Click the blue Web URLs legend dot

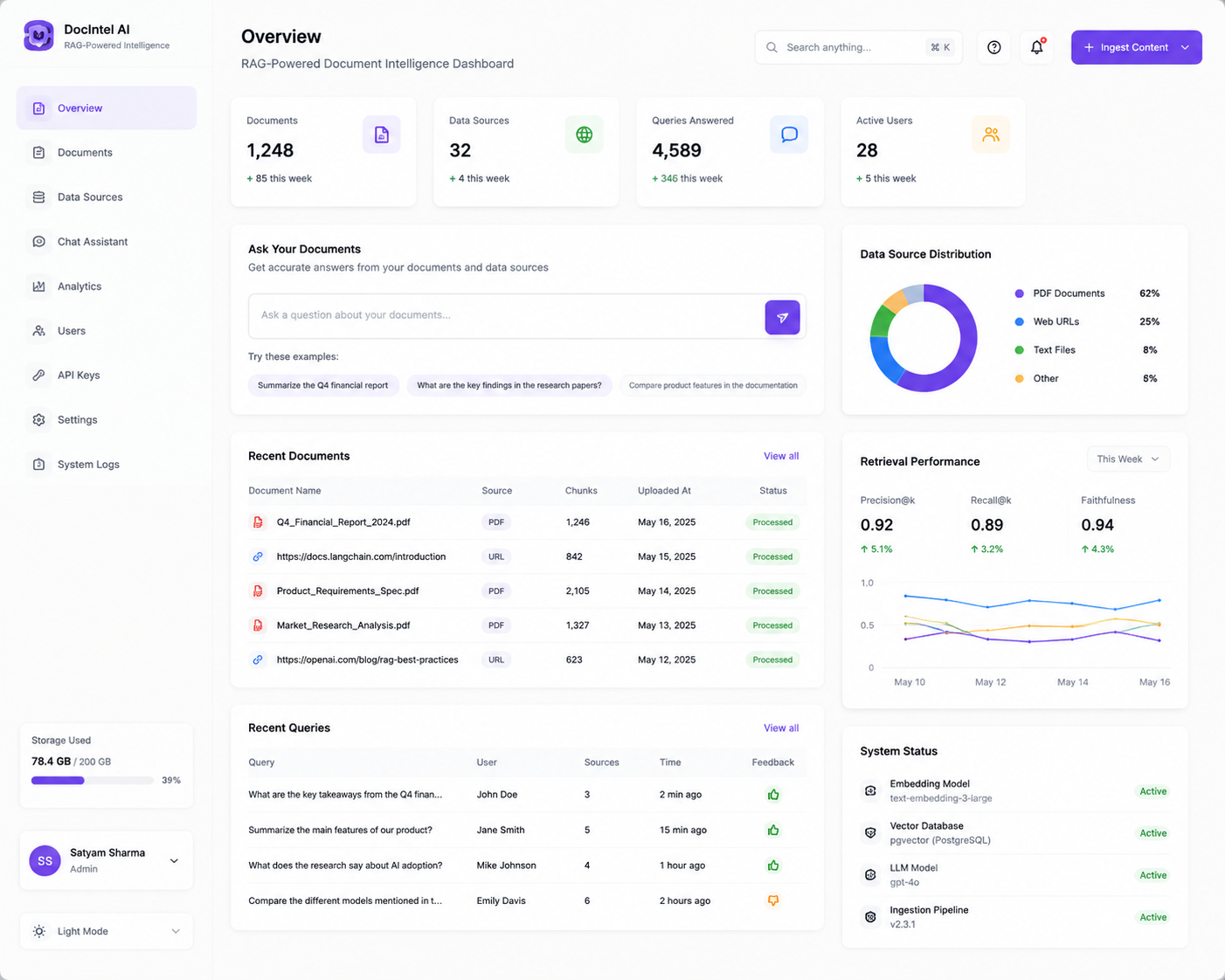[1019, 321]
